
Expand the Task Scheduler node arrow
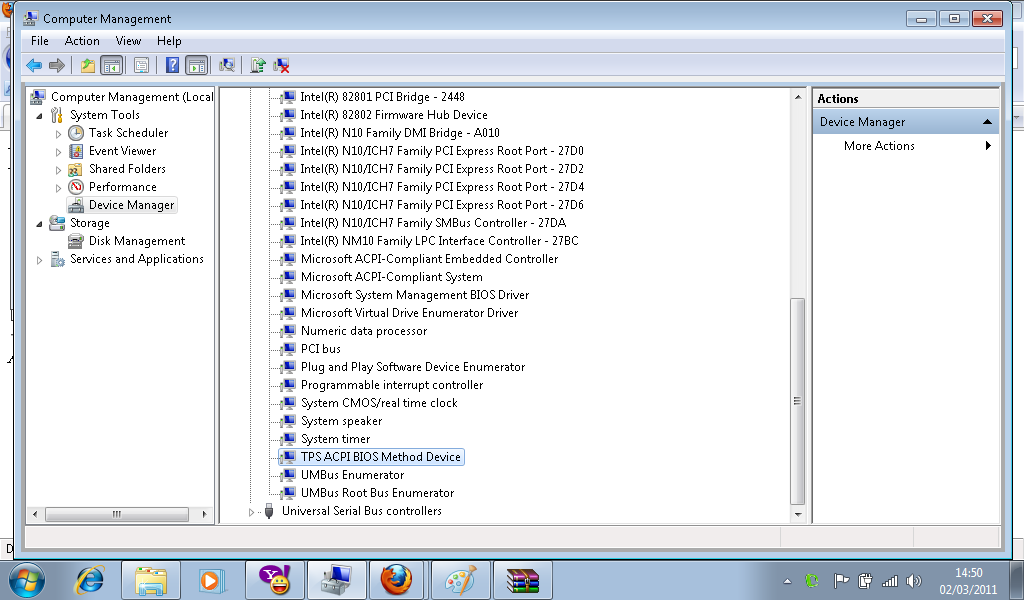[x=58, y=134]
